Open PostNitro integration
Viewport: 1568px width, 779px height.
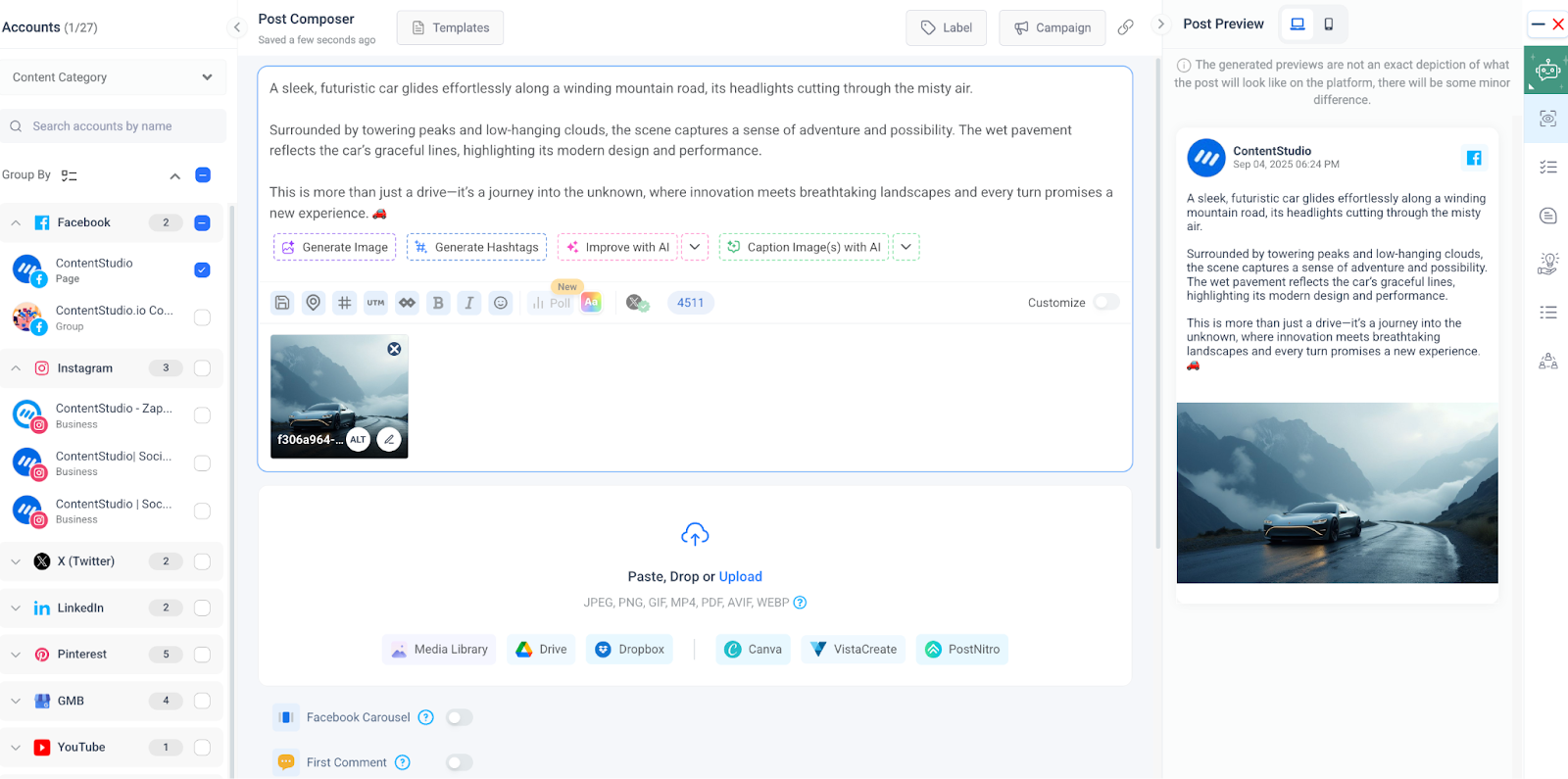pos(962,650)
